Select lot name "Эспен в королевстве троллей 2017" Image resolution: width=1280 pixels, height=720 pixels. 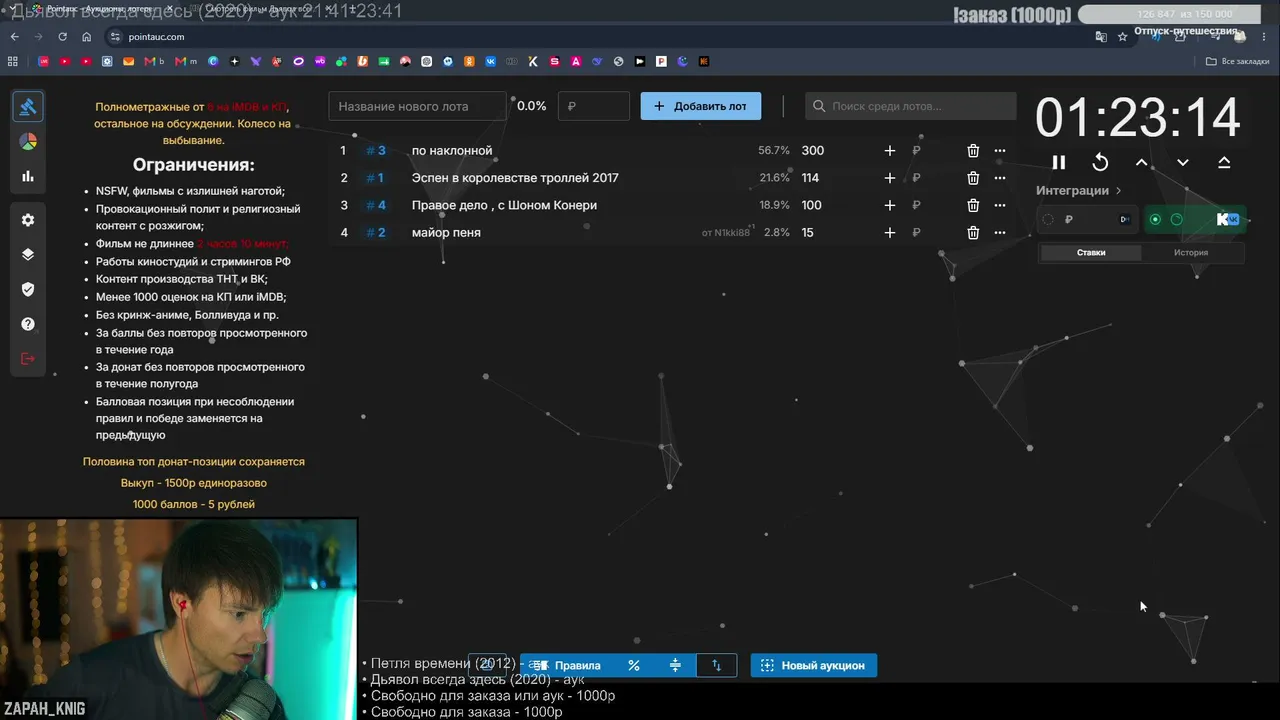(515, 178)
